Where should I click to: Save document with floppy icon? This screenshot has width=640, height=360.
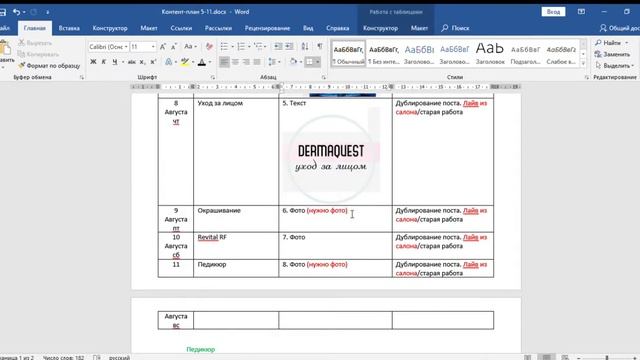(3, 12)
